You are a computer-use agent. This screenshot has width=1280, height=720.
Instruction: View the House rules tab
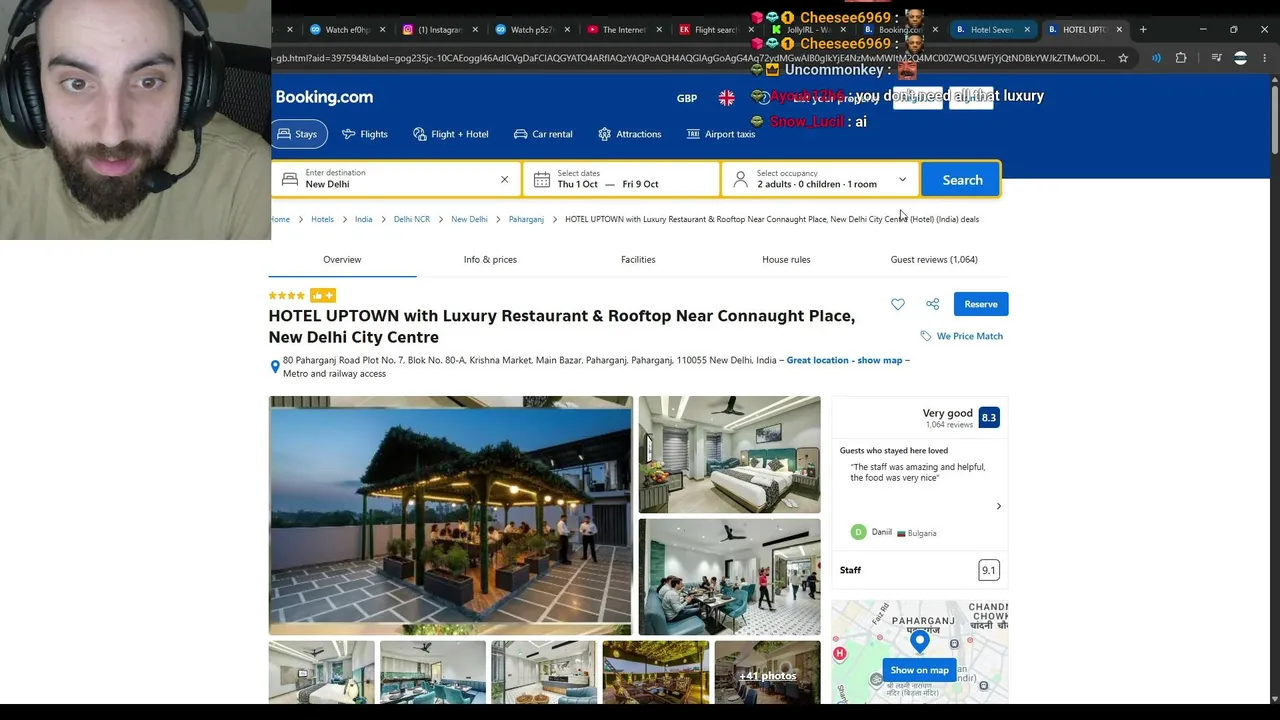click(786, 260)
